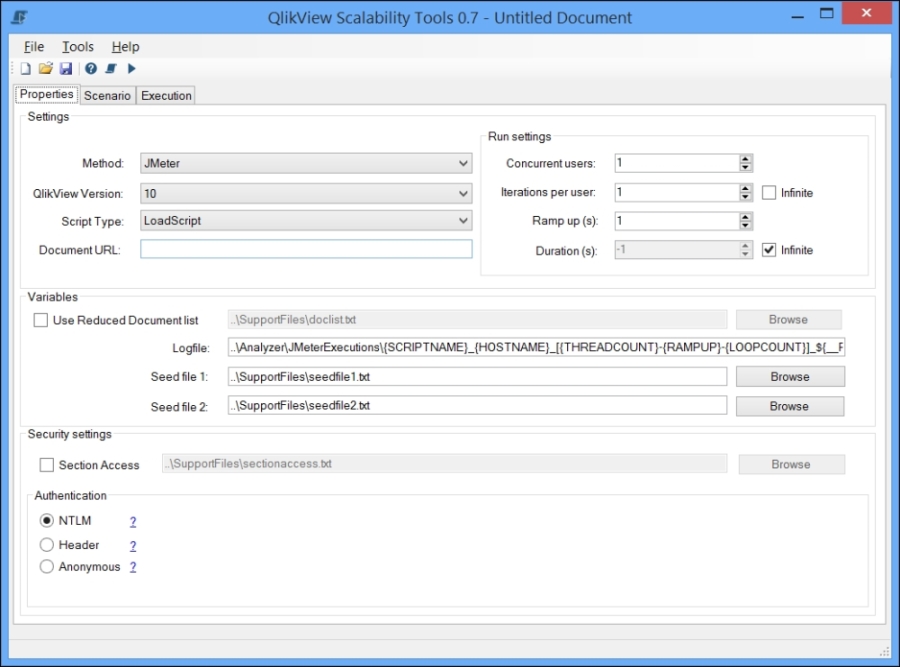Click the Logfile path field
This screenshot has height=667, width=900.
(x=536, y=347)
